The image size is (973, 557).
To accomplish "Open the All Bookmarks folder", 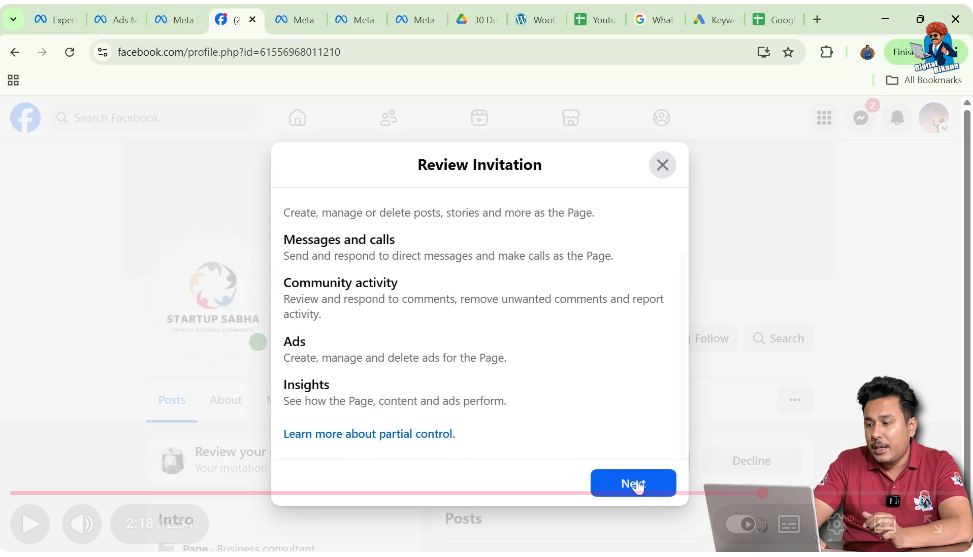I will click(924, 80).
